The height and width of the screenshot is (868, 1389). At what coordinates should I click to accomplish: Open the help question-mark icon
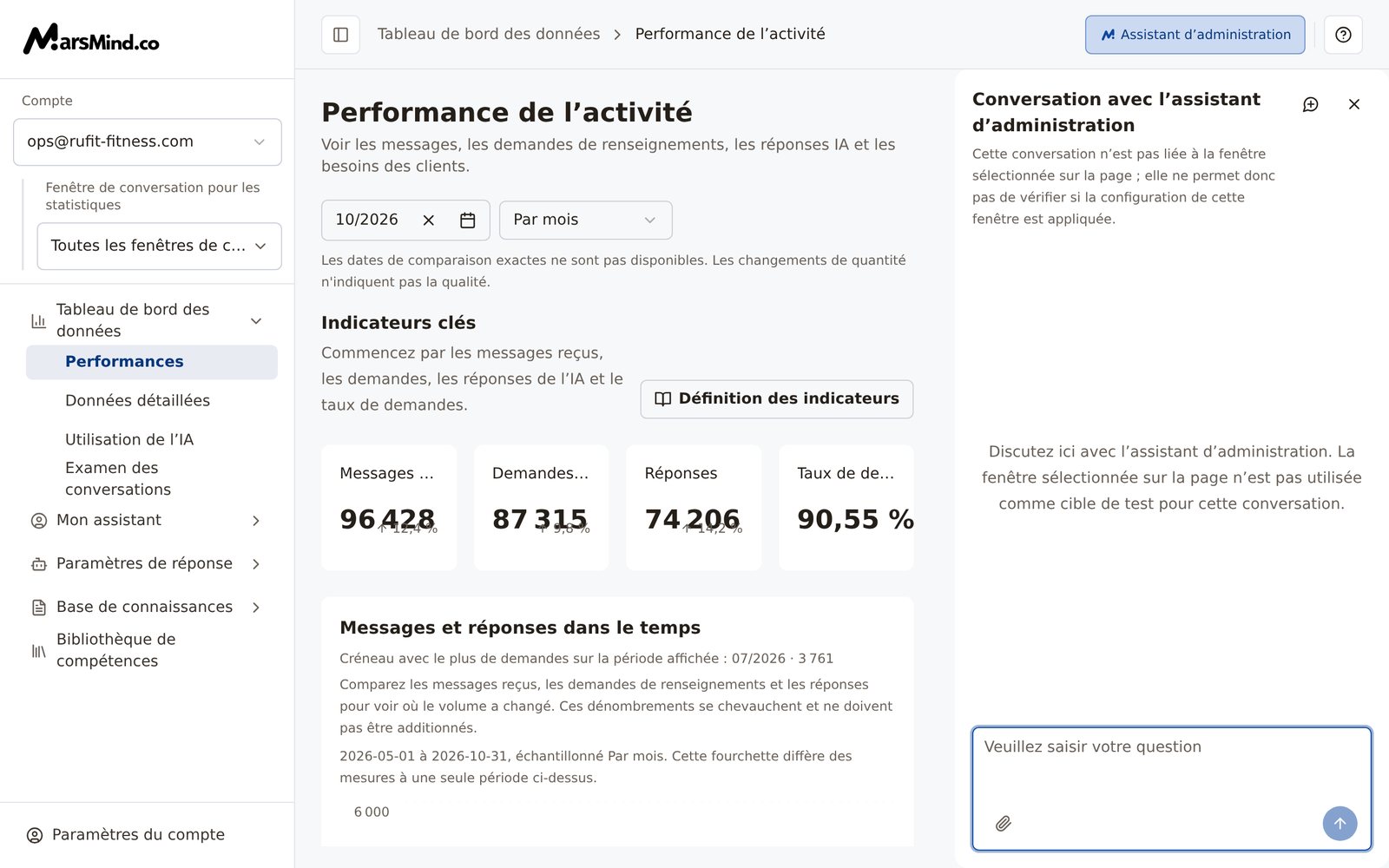pyautogui.click(x=1343, y=35)
